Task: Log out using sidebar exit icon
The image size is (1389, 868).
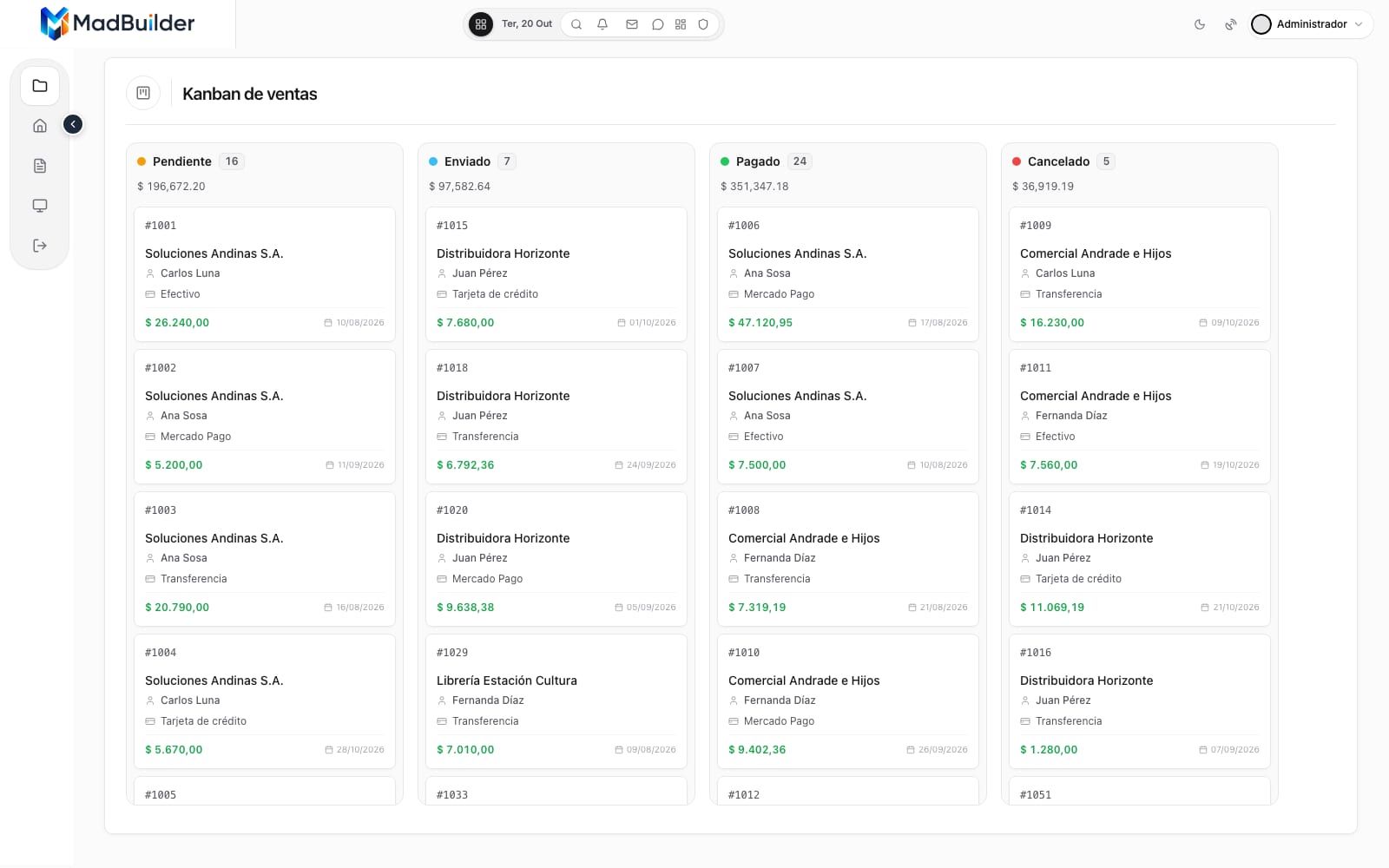Action: [x=40, y=246]
